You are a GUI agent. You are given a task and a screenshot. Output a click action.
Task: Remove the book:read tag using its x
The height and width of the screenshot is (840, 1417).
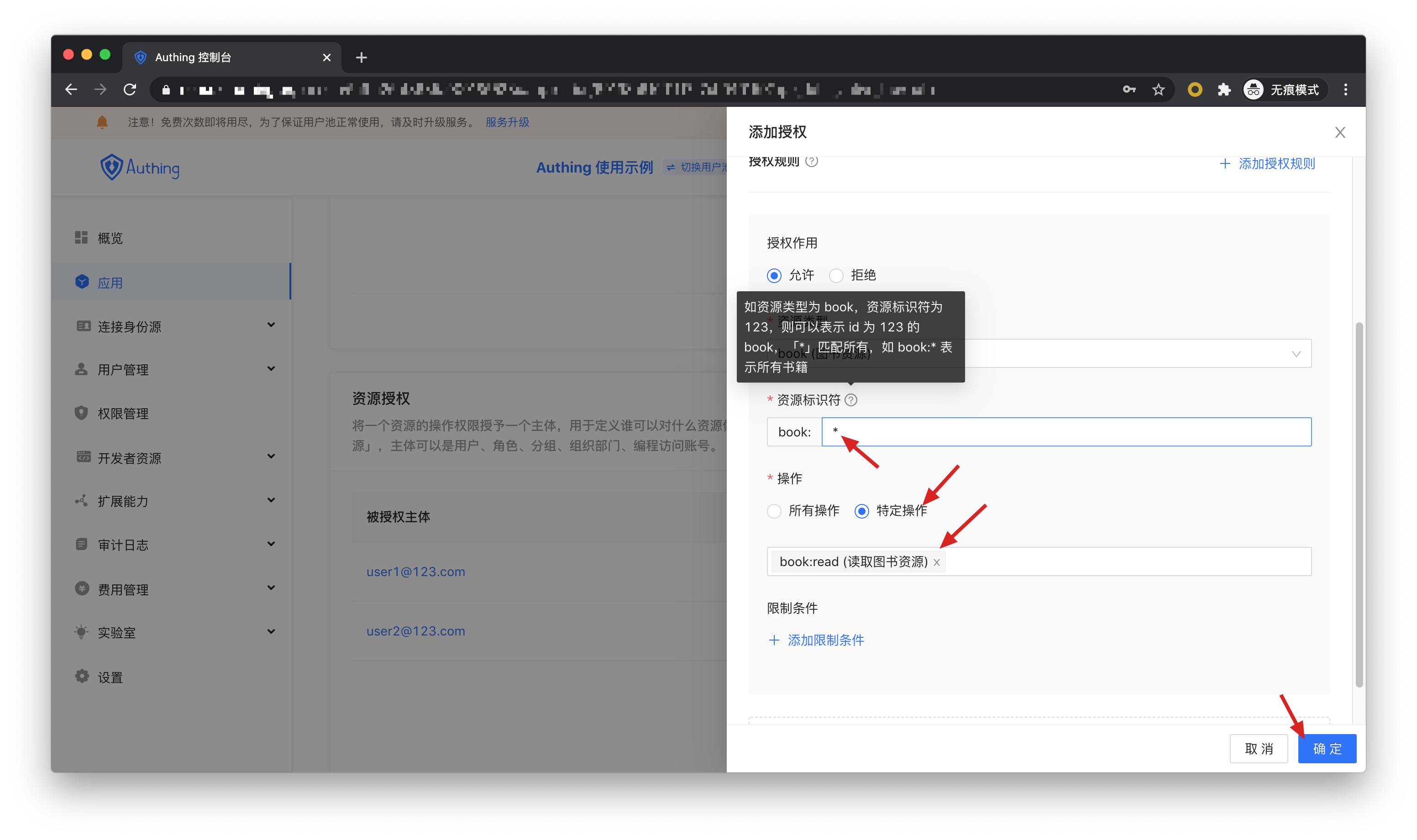[937, 562]
